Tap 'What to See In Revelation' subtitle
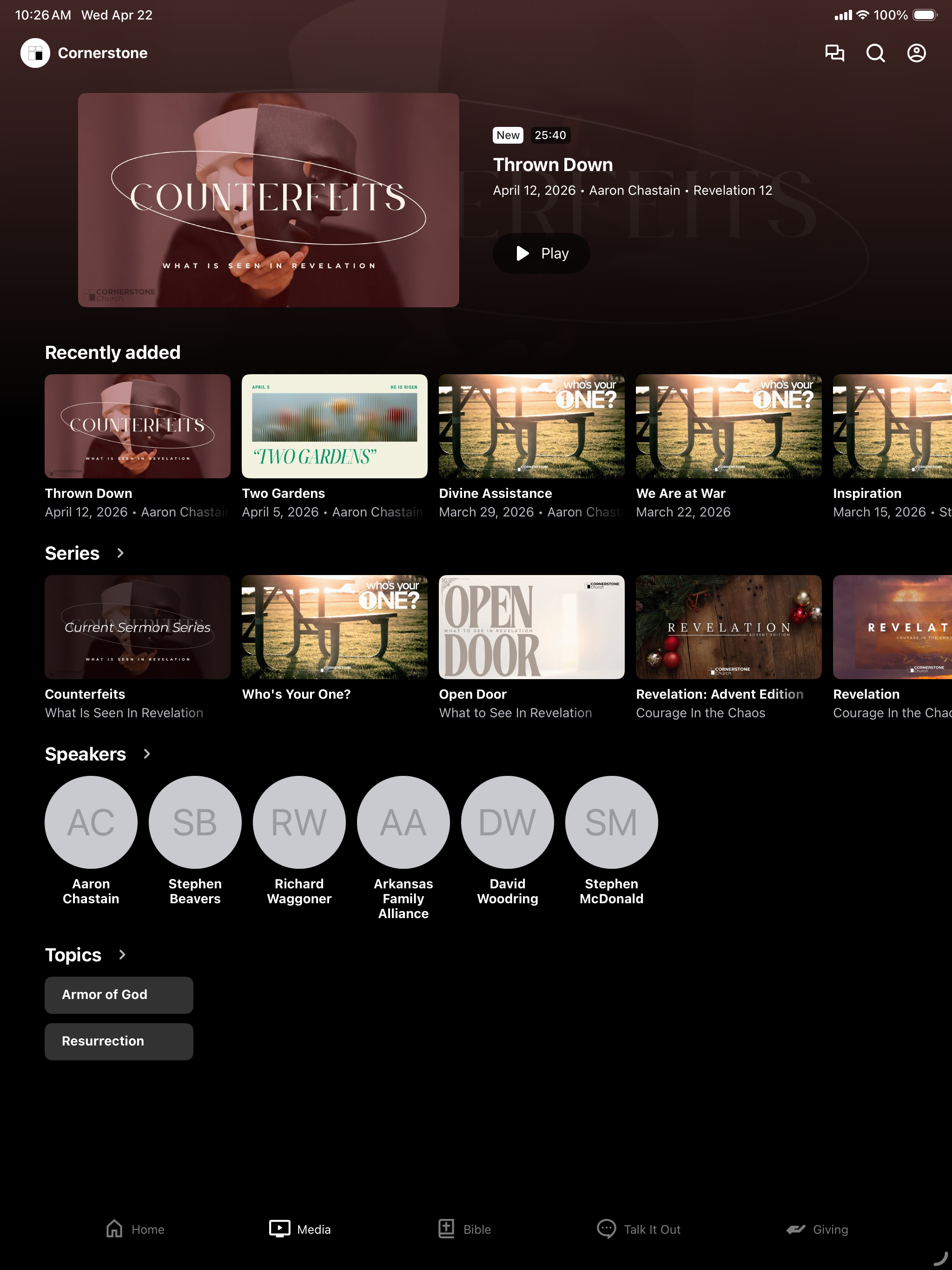The width and height of the screenshot is (952, 1270). click(516, 713)
